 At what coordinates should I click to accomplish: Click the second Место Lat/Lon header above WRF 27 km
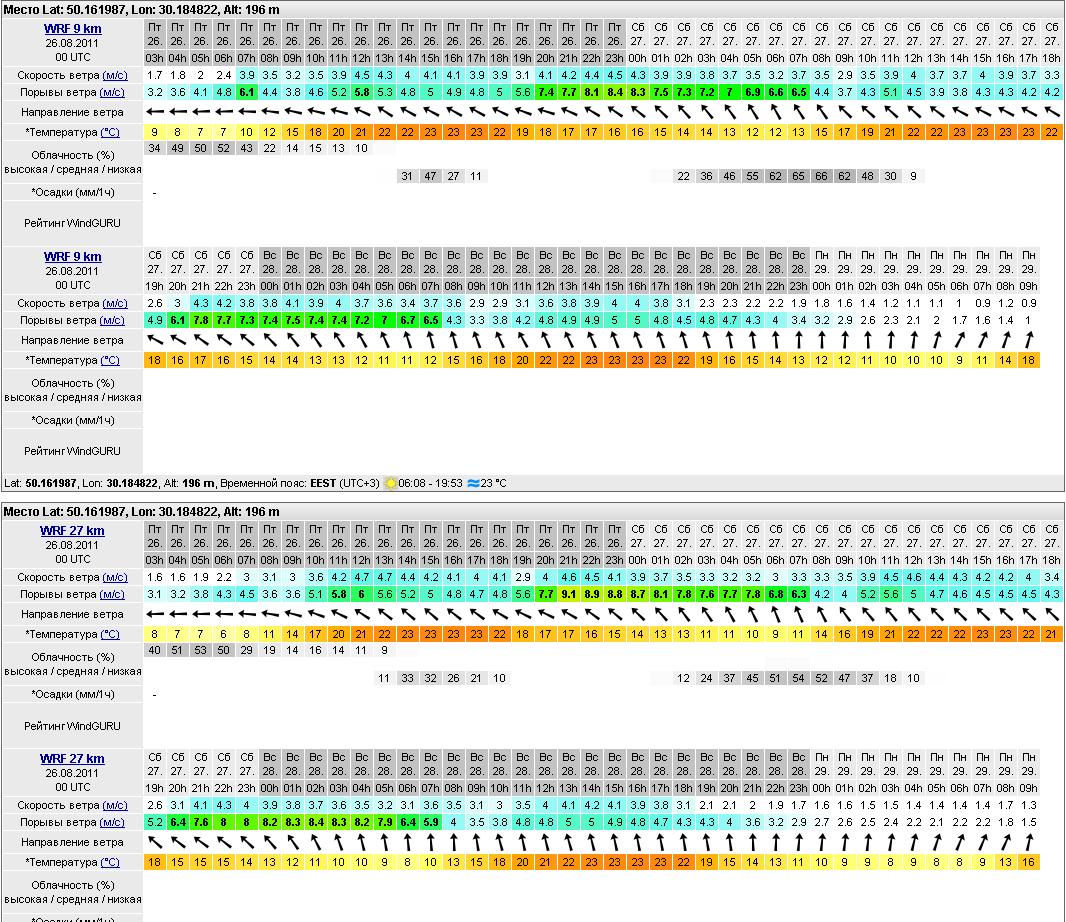tap(141, 511)
